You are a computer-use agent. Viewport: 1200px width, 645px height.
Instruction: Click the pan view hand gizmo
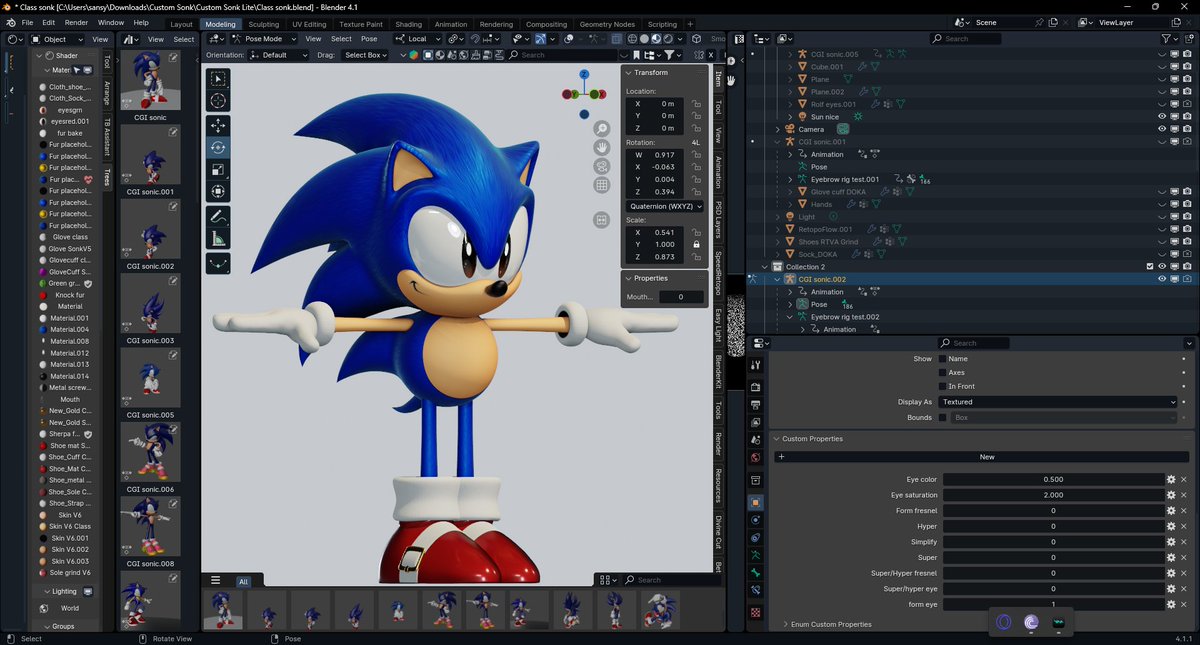(x=602, y=147)
